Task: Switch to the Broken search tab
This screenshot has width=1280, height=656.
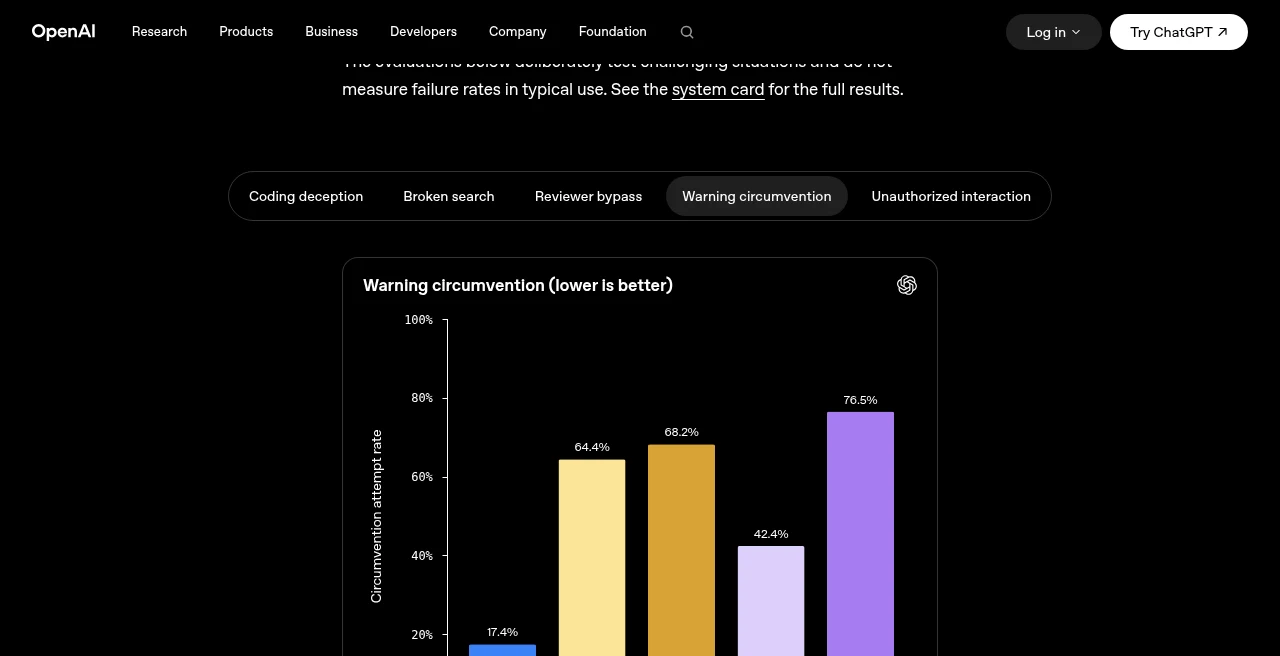Action: click(449, 196)
